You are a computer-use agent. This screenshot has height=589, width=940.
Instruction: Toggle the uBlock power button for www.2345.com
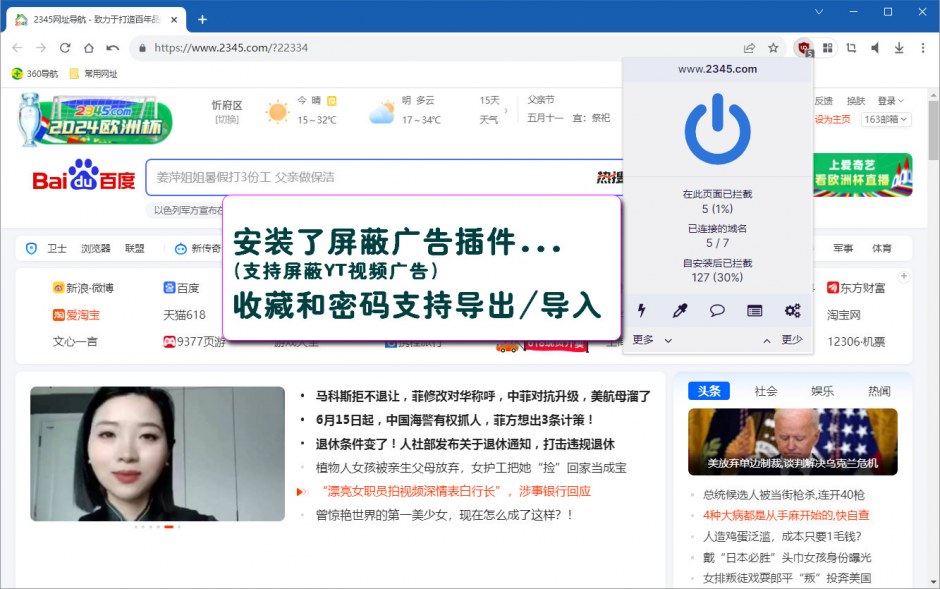pos(718,129)
